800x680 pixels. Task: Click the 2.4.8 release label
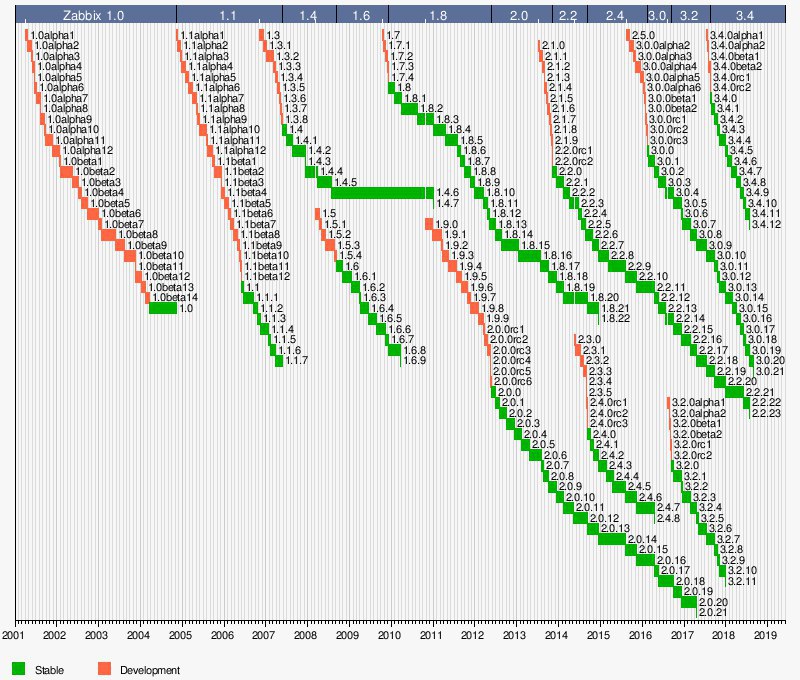(x=669, y=518)
